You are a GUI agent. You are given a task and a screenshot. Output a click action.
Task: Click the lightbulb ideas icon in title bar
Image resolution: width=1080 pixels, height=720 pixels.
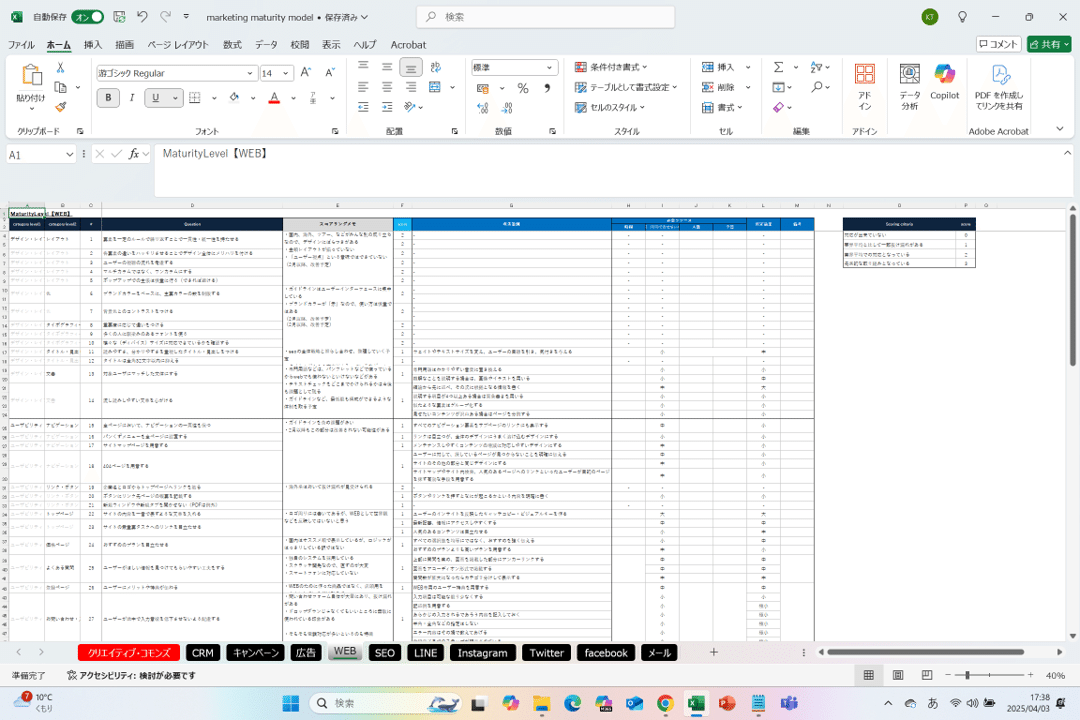tap(962, 17)
